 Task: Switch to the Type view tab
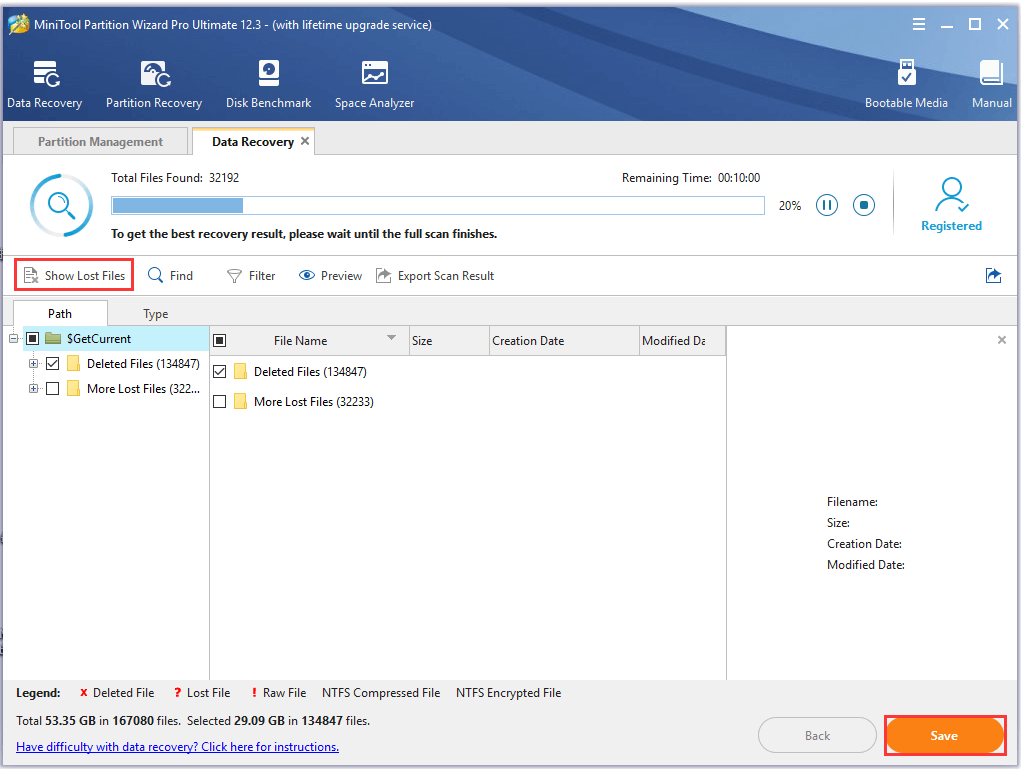click(x=156, y=313)
